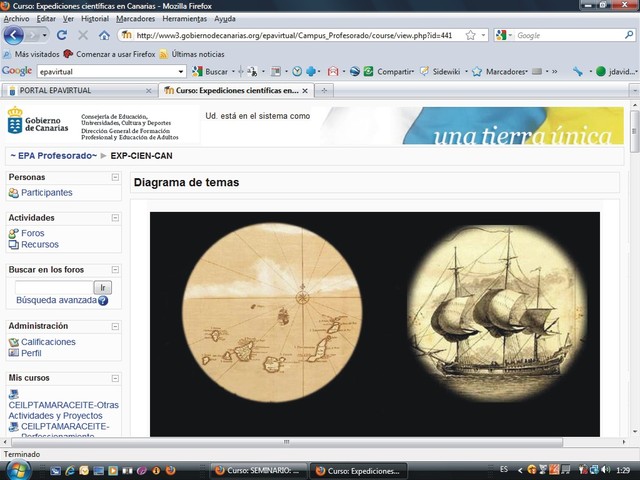The width and height of the screenshot is (640, 480).
Task: Go to the Firefox home page icon
Action: (x=104, y=36)
